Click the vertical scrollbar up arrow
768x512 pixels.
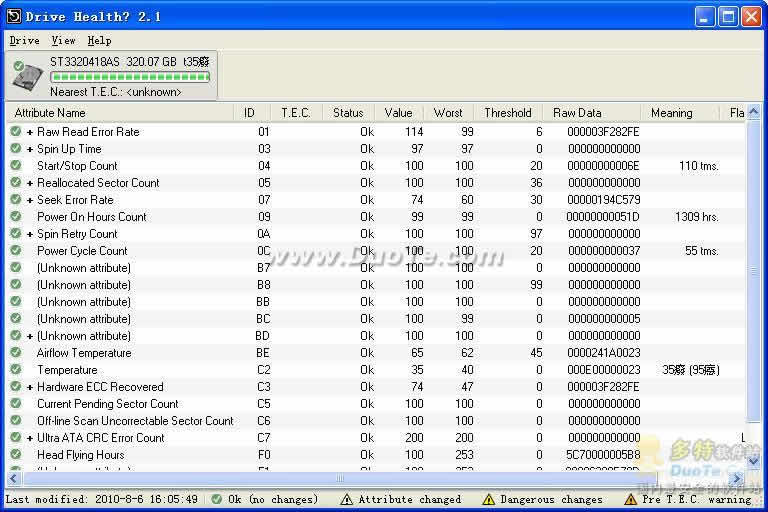pyautogui.click(x=754, y=113)
